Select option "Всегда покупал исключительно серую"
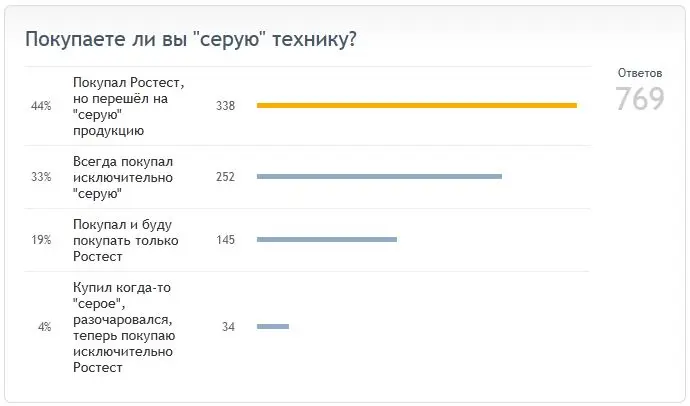 click(123, 177)
